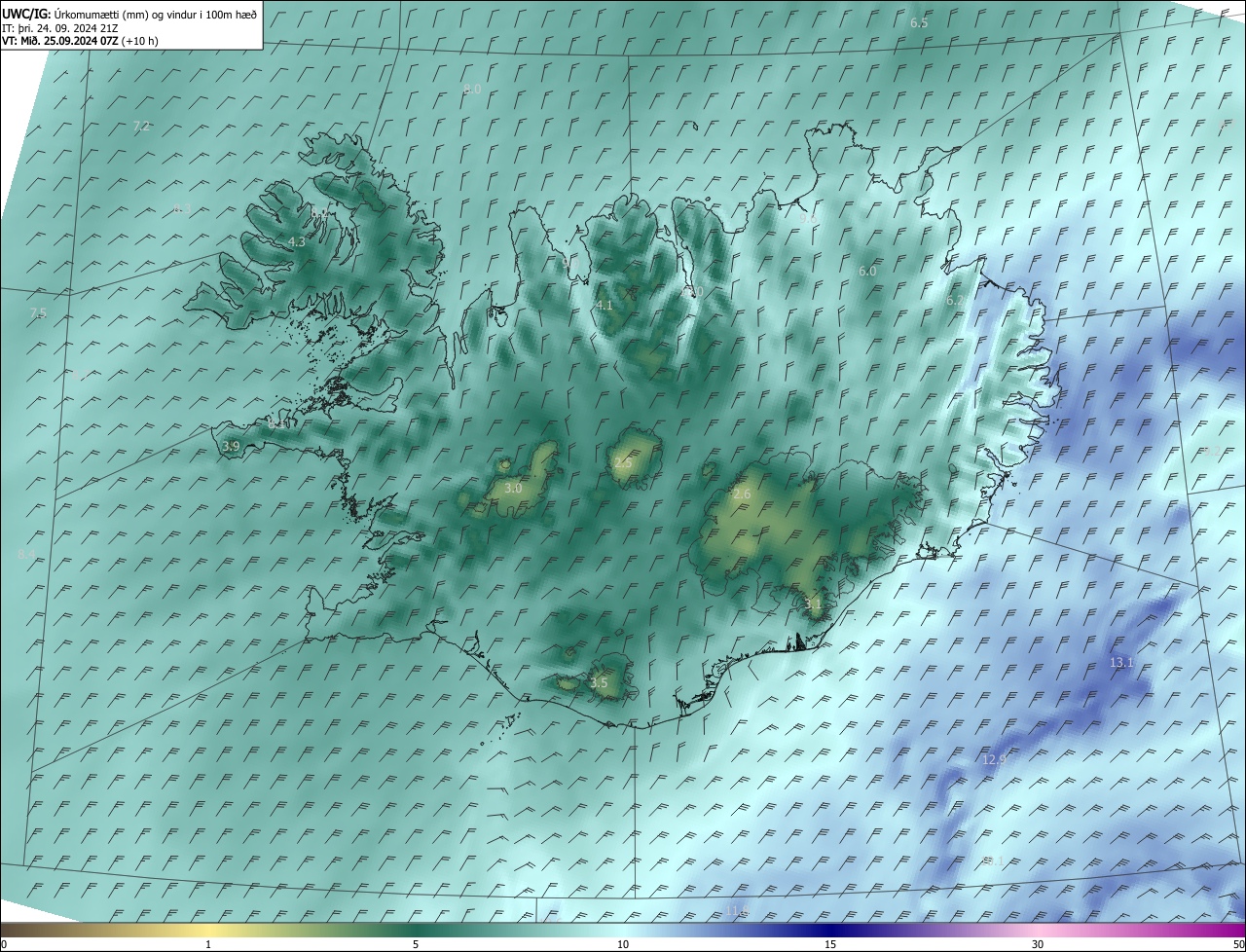This screenshot has width=1246, height=952.
Task: Click the 3.1 value label on the glacier
Action: coord(814,604)
